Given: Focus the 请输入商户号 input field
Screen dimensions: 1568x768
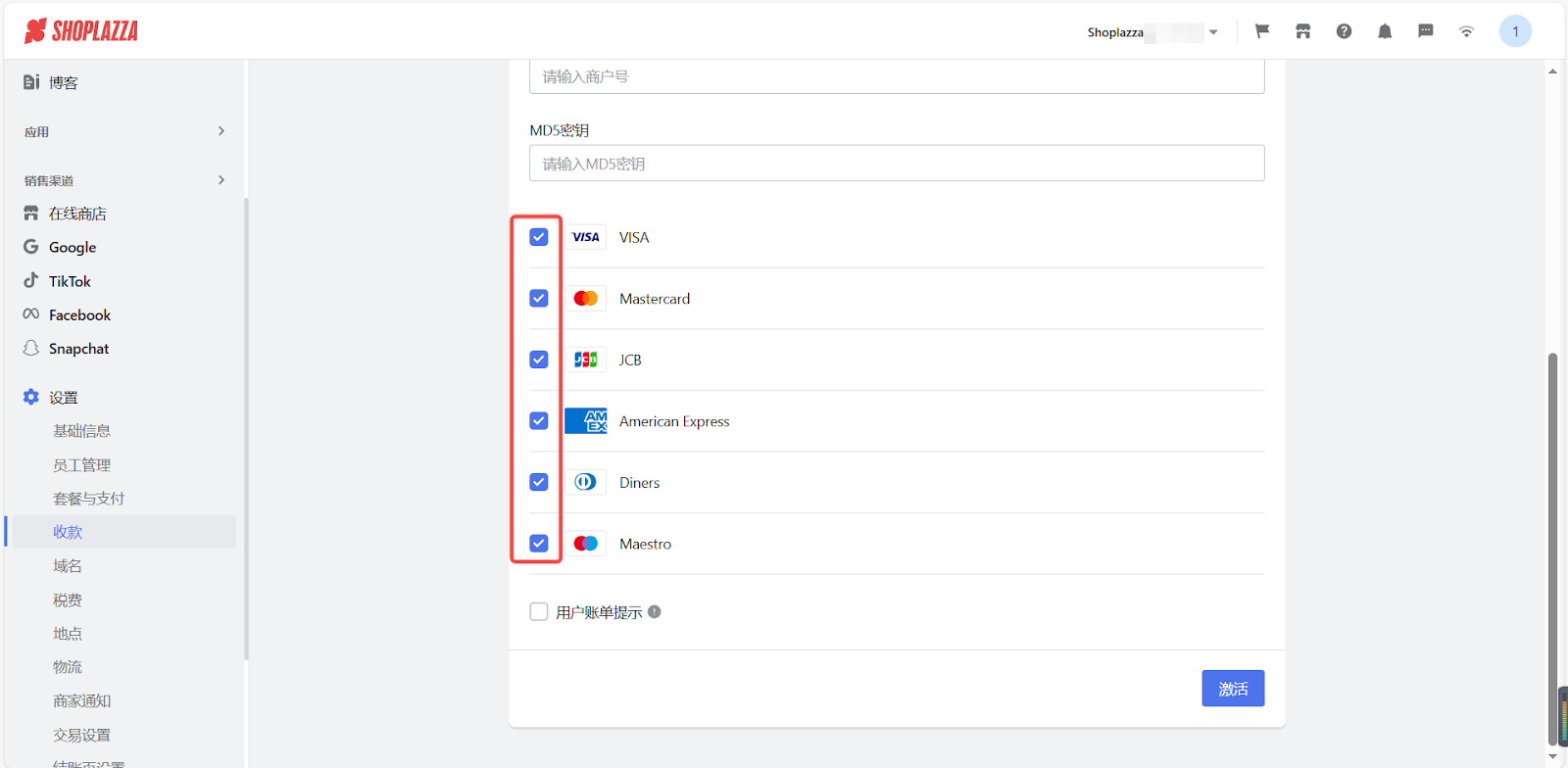Looking at the screenshot, I should coord(897,76).
